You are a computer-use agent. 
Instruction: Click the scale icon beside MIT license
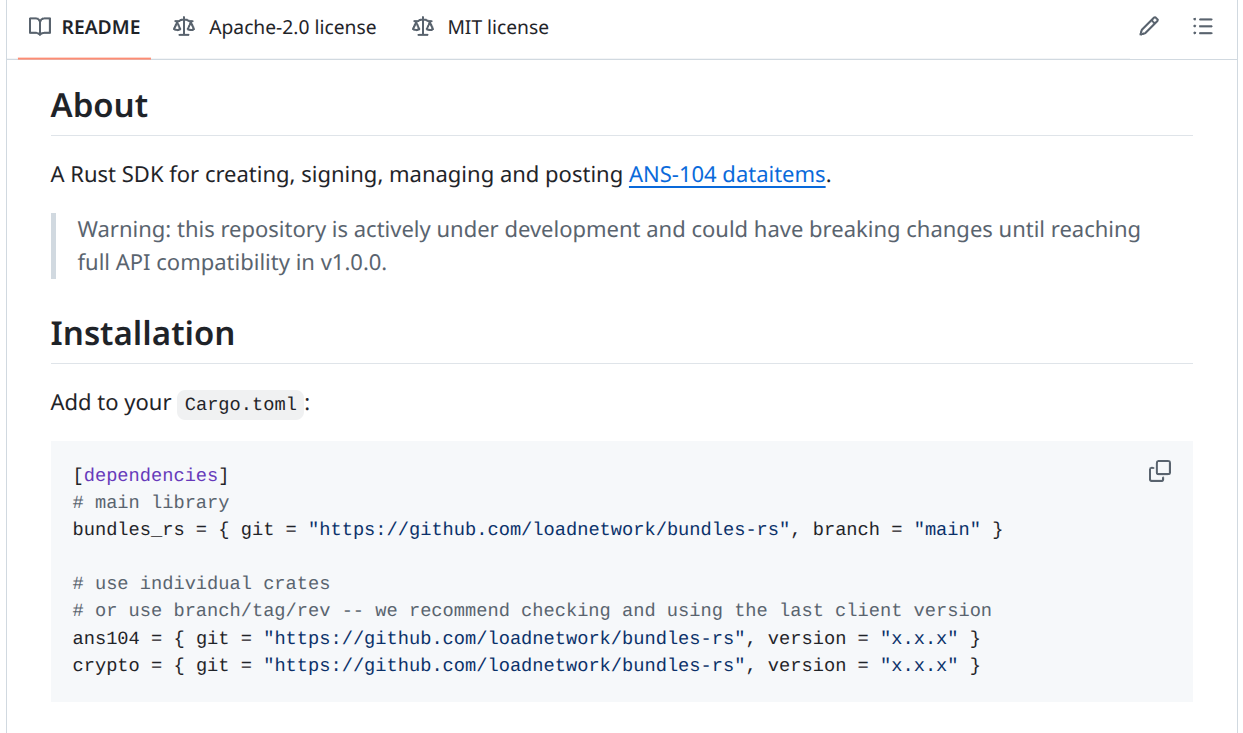pyautogui.click(x=423, y=27)
